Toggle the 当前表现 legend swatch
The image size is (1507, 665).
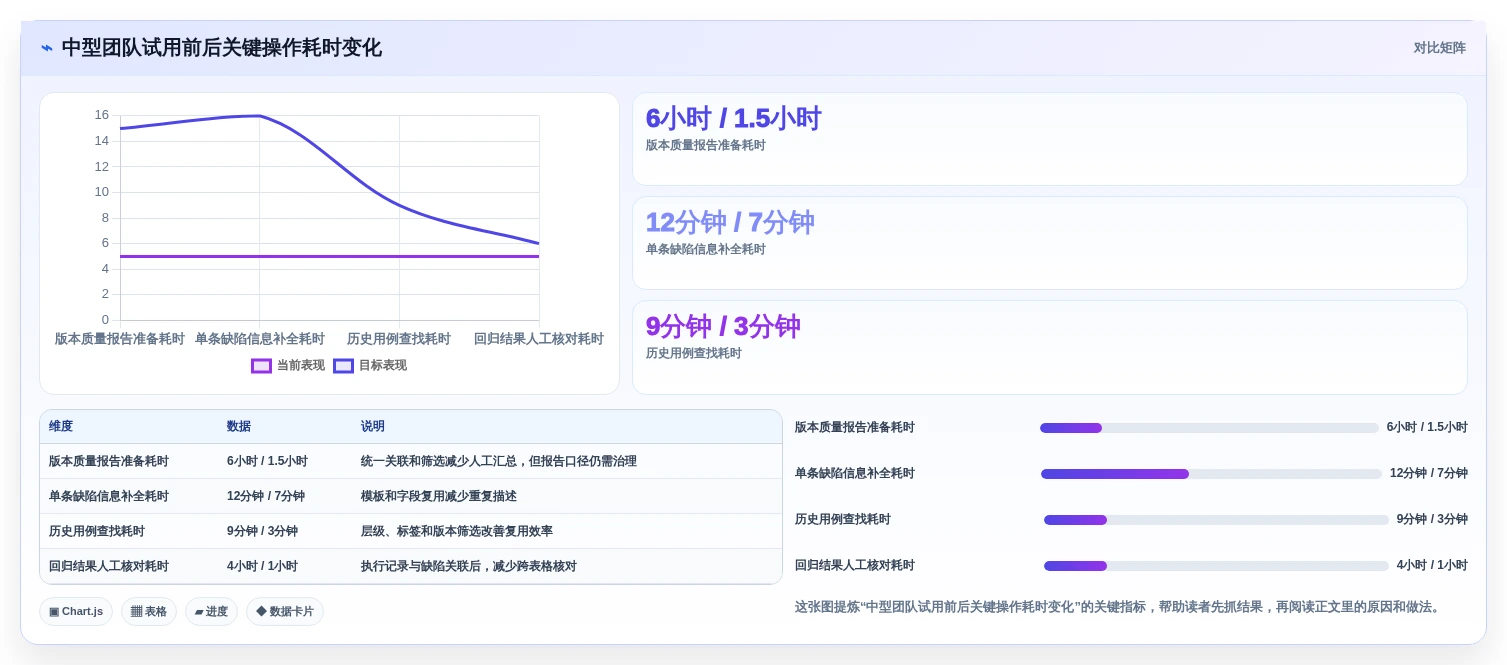tap(261, 366)
